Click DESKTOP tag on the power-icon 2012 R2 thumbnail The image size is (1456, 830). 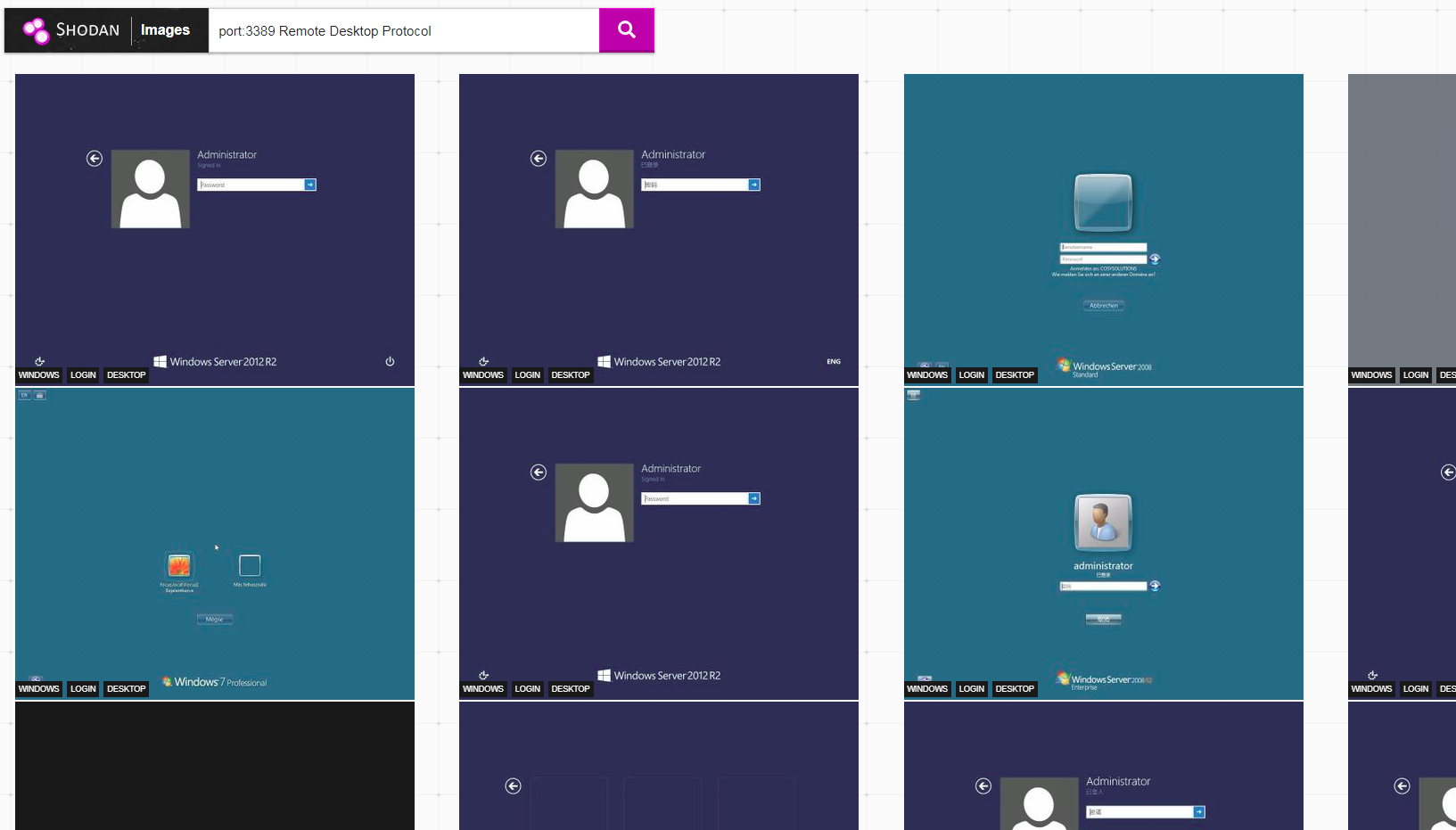(126, 375)
